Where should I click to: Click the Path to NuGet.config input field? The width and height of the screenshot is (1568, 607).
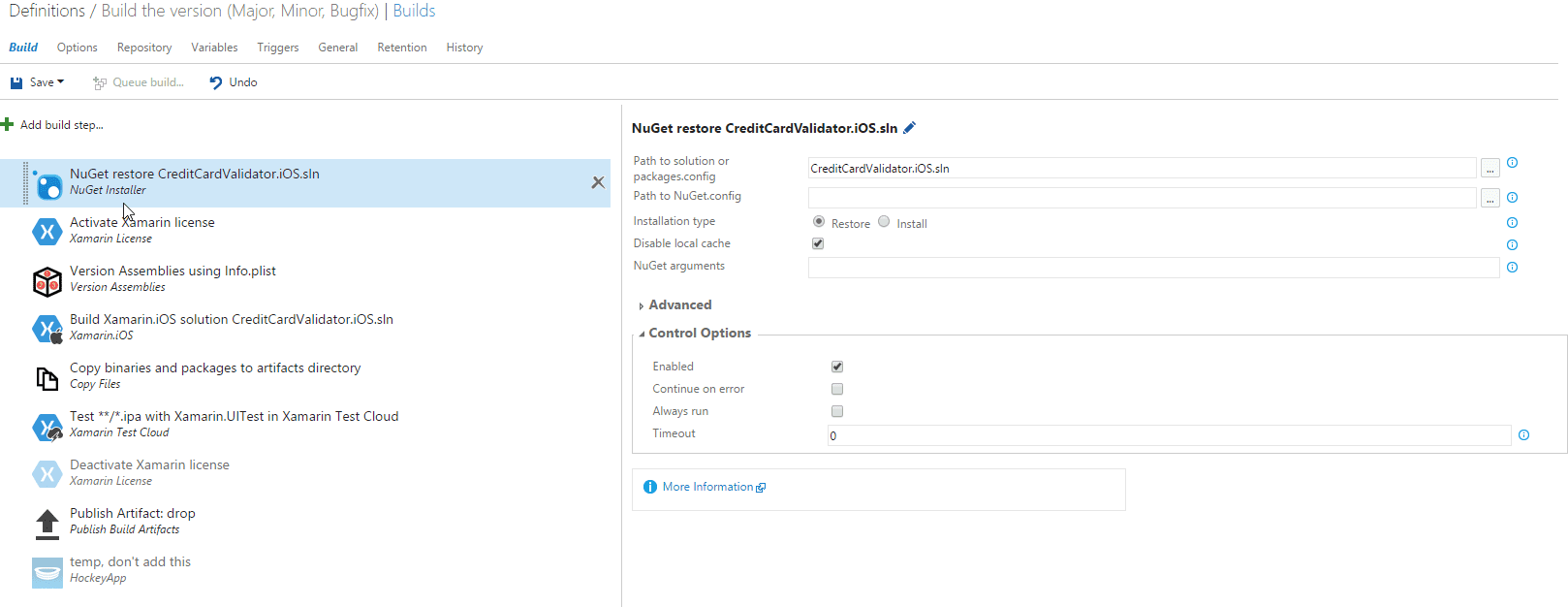[x=1142, y=199]
